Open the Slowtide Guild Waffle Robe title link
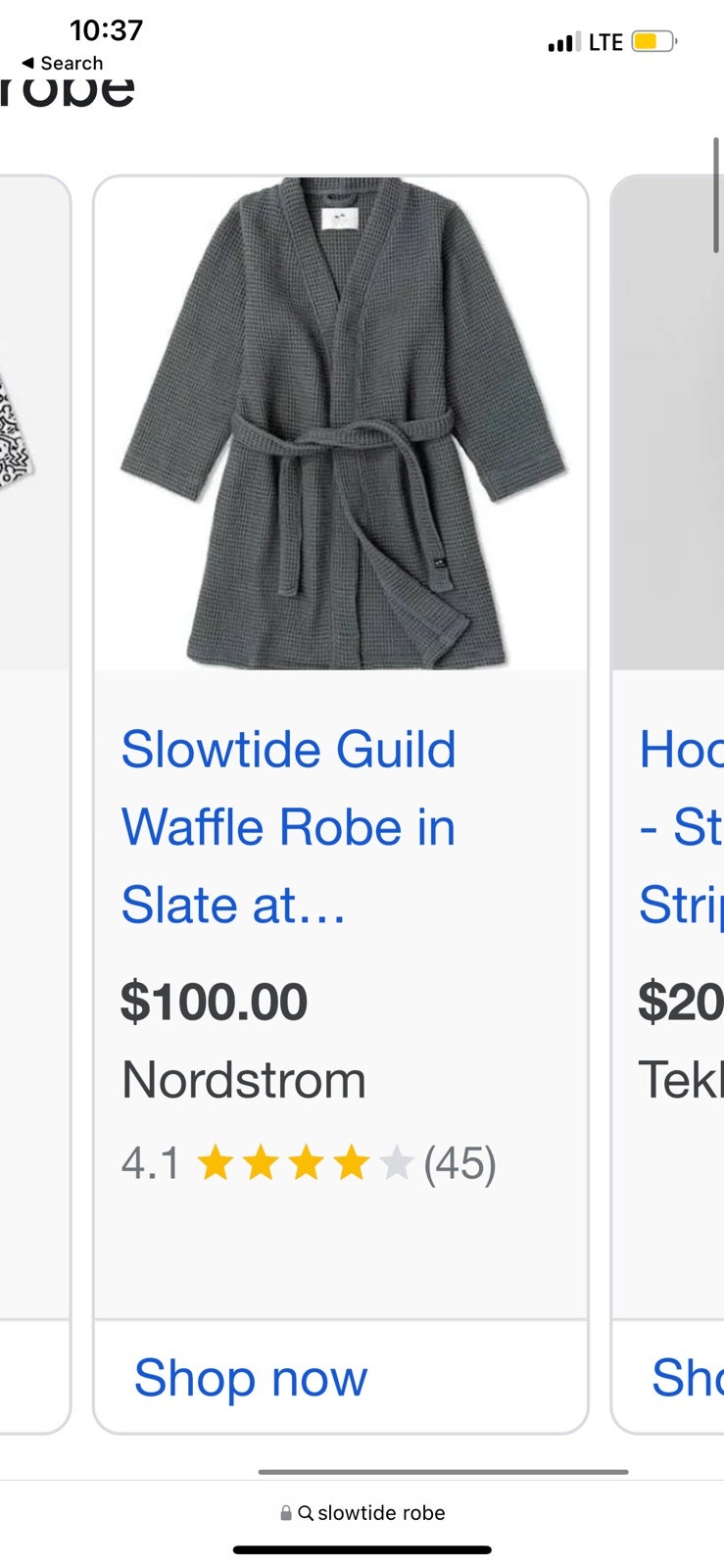This screenshot has height=1568, width=724. click(288, 827)
